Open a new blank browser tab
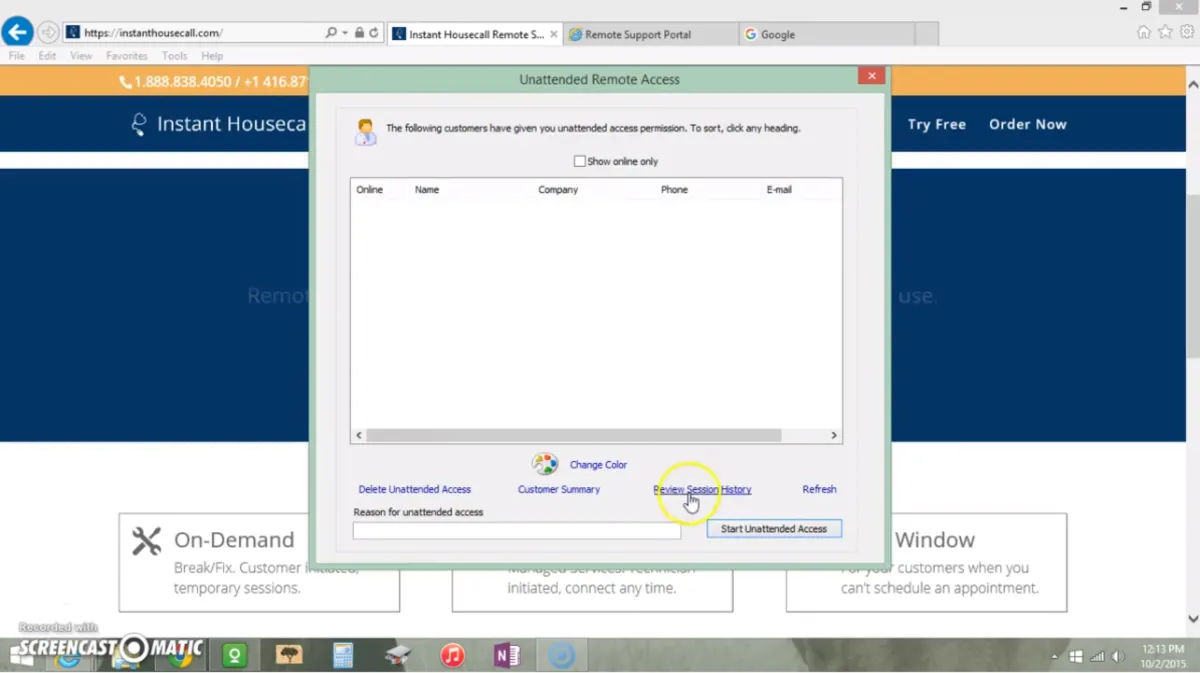 (926, 34)
